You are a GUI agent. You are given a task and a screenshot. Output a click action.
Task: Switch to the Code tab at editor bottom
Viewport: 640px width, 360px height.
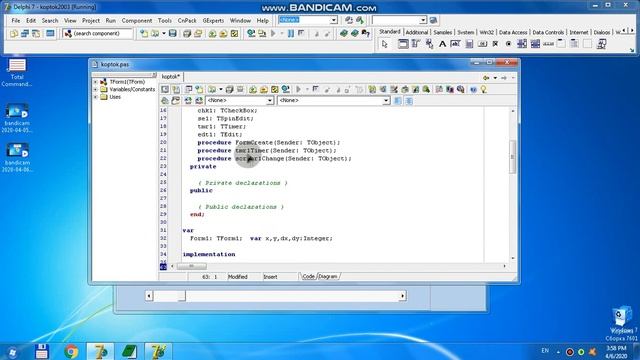(x=308, y=276)
